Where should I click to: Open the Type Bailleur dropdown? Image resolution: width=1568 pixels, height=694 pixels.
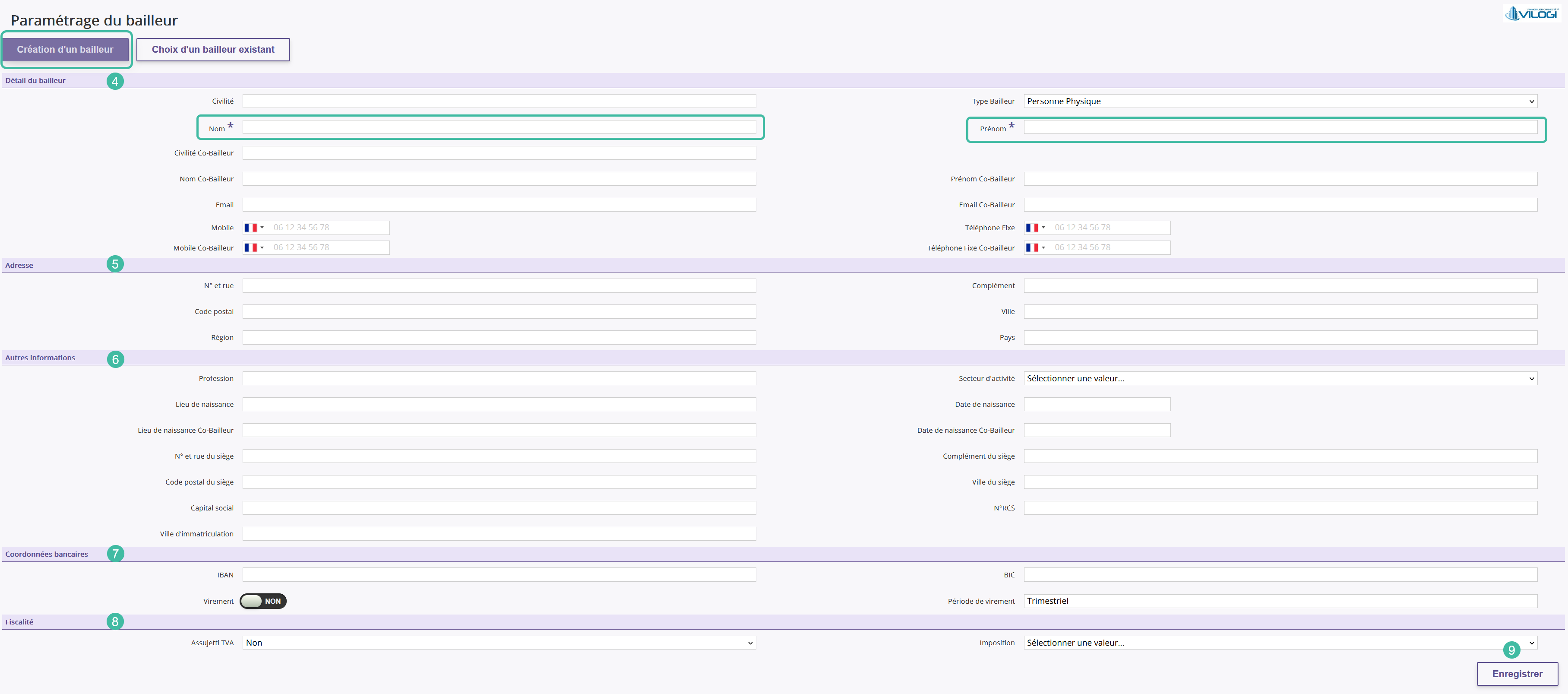(x=1280, y=101)
